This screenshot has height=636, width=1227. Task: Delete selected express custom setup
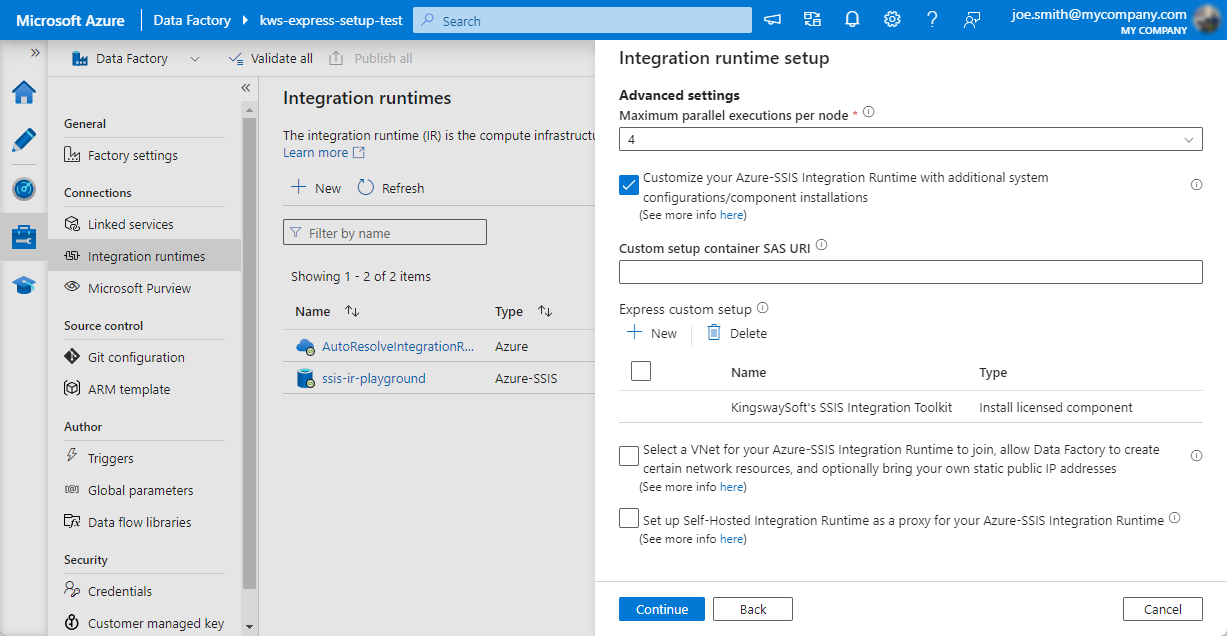pyautogui.click(x=737, y=333)
